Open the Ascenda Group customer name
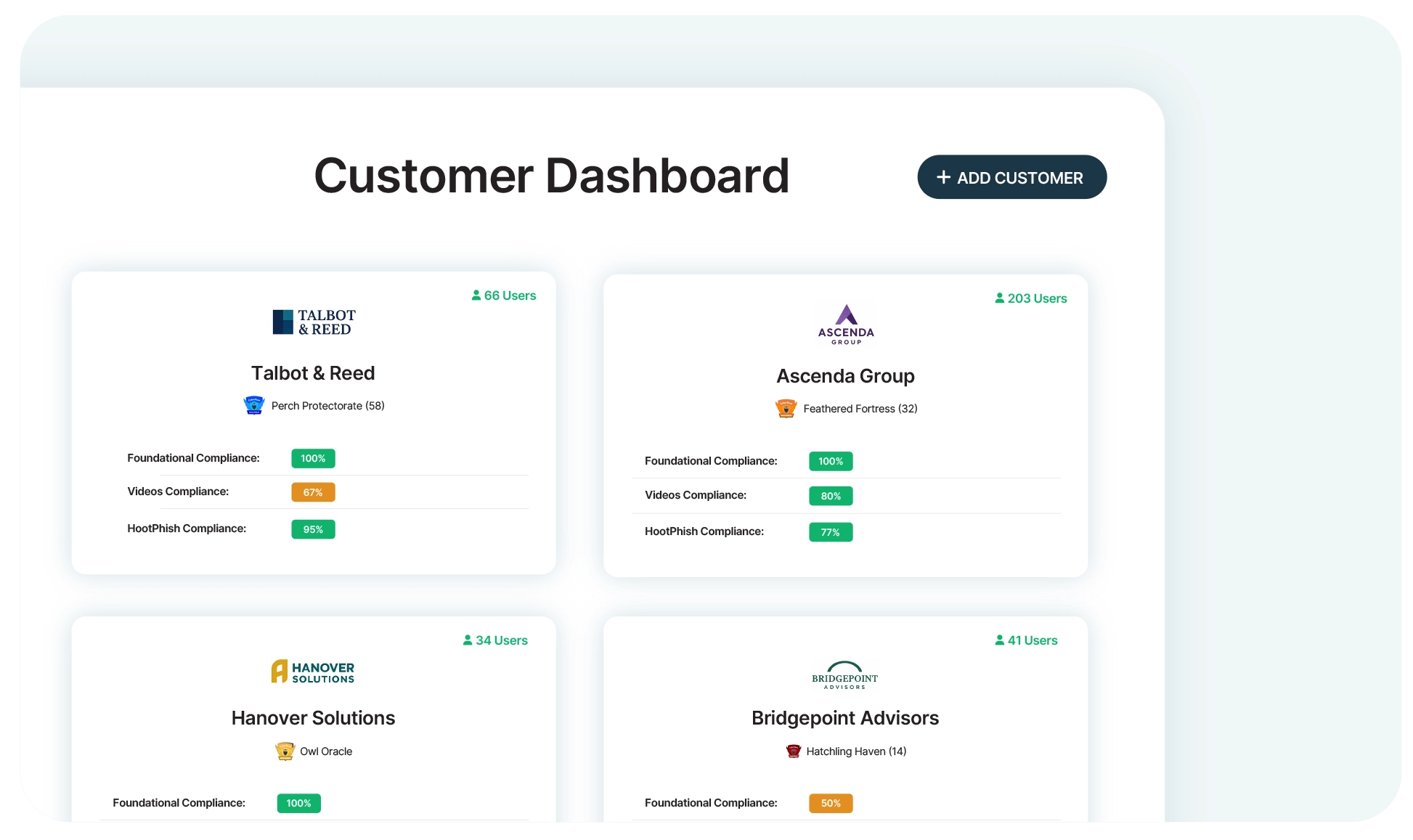The height and width of the screenshot is (840, 1413). (x=845, y=376)
